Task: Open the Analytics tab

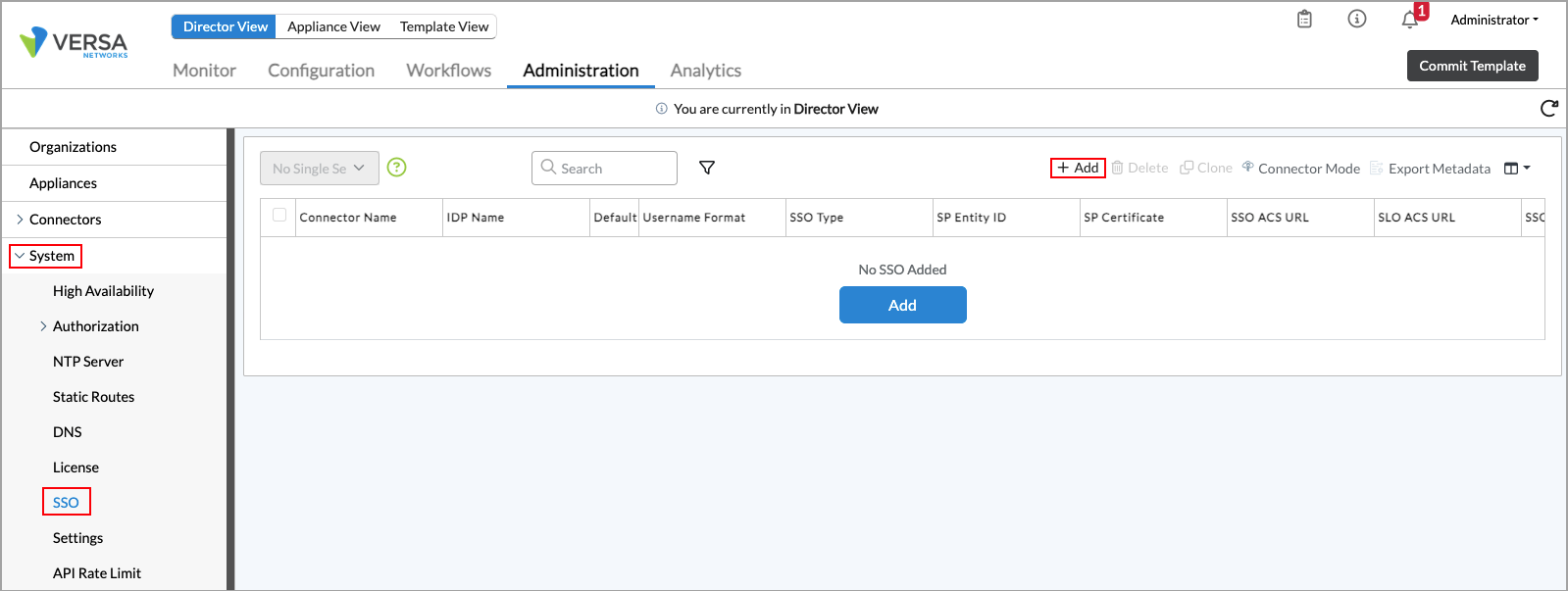Action: click(x=705, y=71)
